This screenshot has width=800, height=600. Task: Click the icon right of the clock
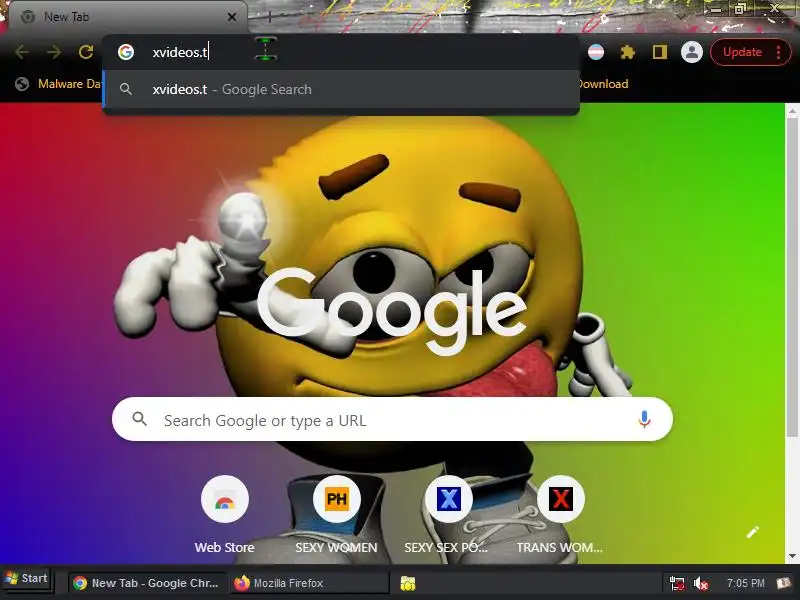click(784, 583)
